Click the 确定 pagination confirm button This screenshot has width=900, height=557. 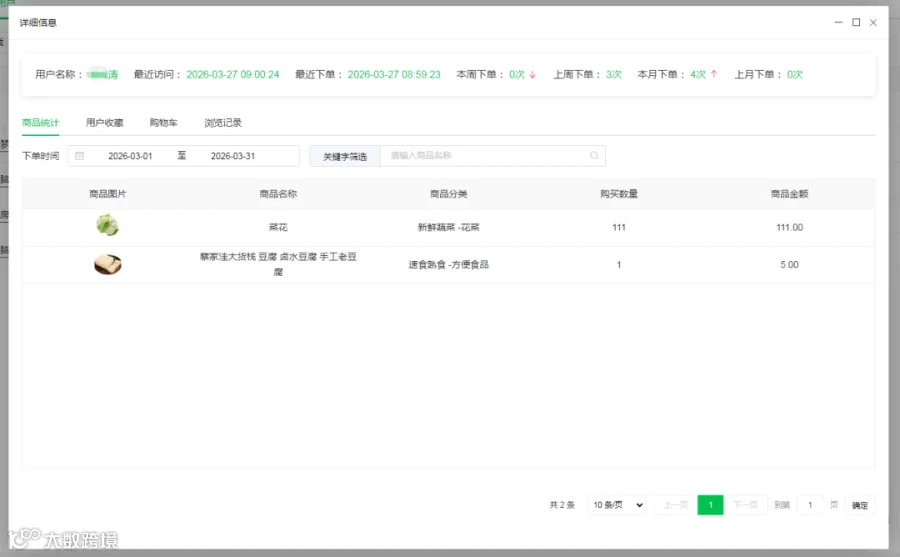click(859, 505)
